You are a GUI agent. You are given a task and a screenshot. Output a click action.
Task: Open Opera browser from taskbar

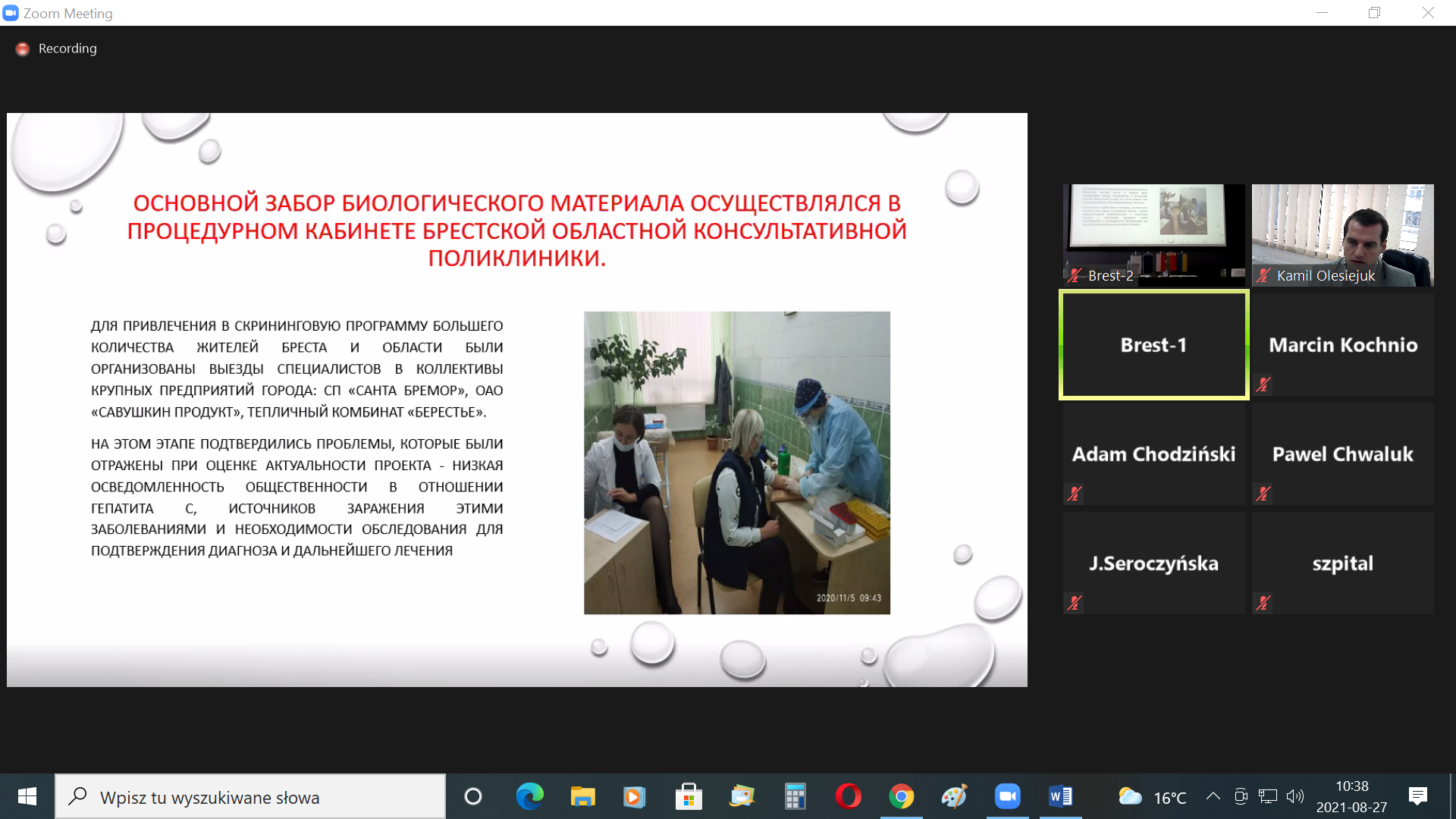[848, 796]
